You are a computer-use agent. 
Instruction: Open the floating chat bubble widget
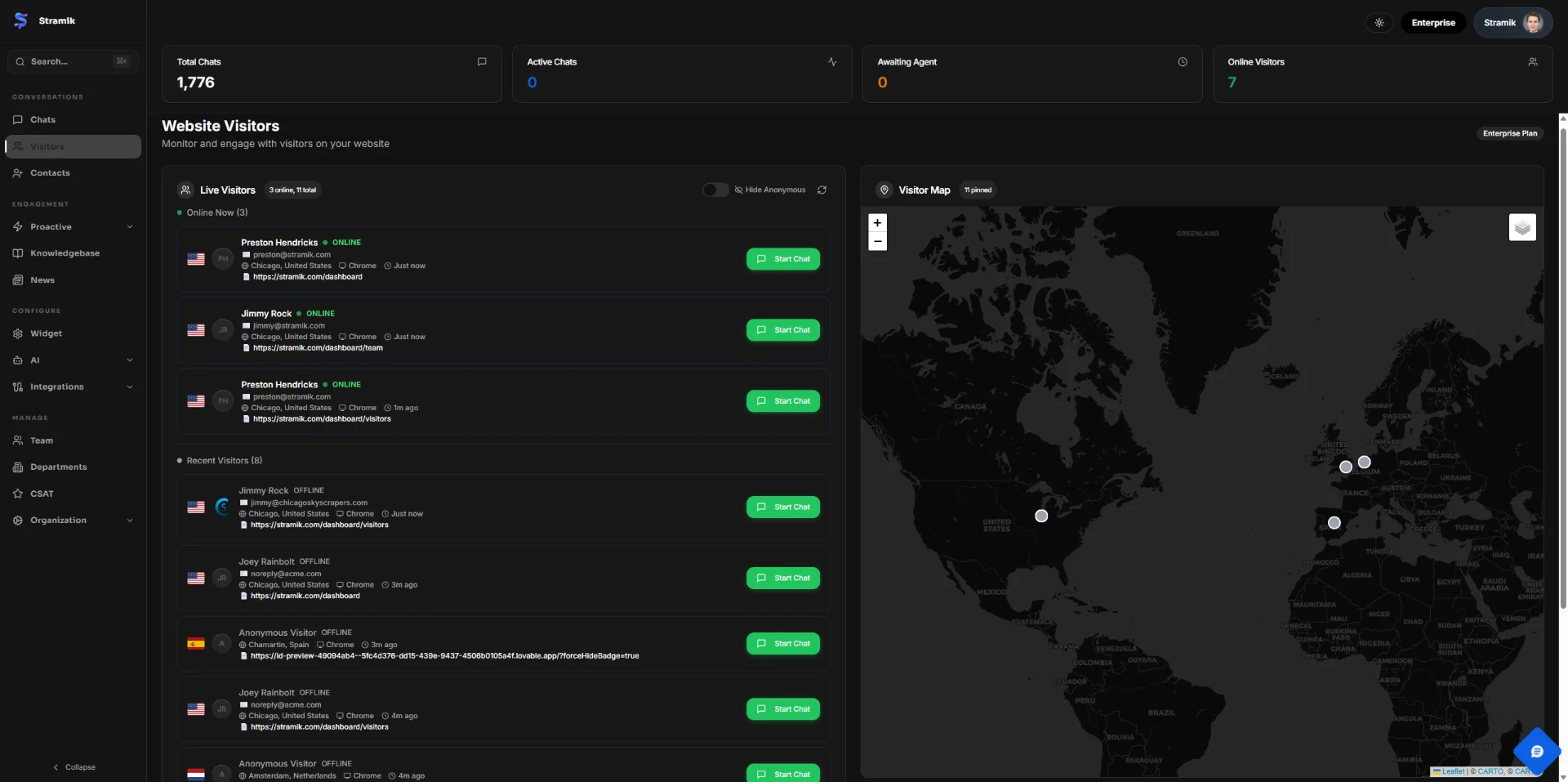click(x=1537, y=751)
